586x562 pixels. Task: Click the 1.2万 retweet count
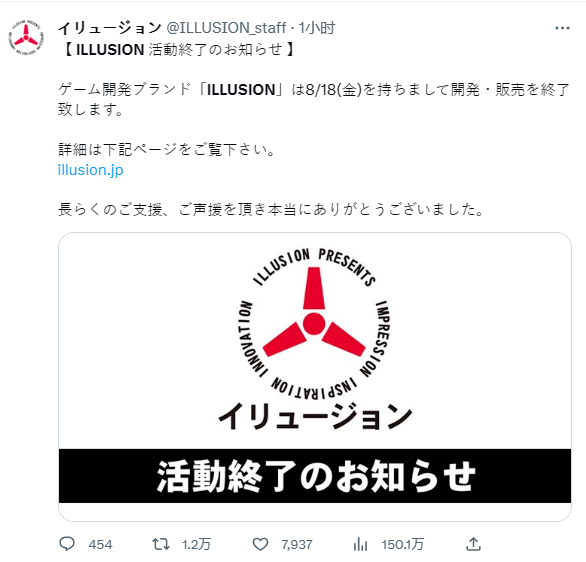(x=196, y=544)
